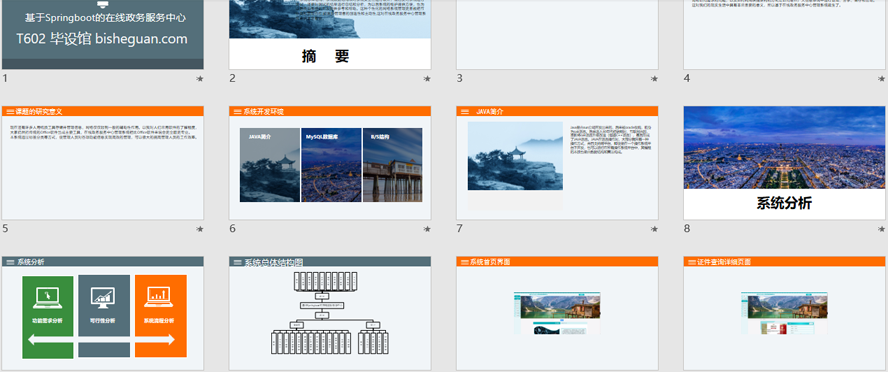
Task: Click the transition star under slide 3
Action: tap(654, 79)
